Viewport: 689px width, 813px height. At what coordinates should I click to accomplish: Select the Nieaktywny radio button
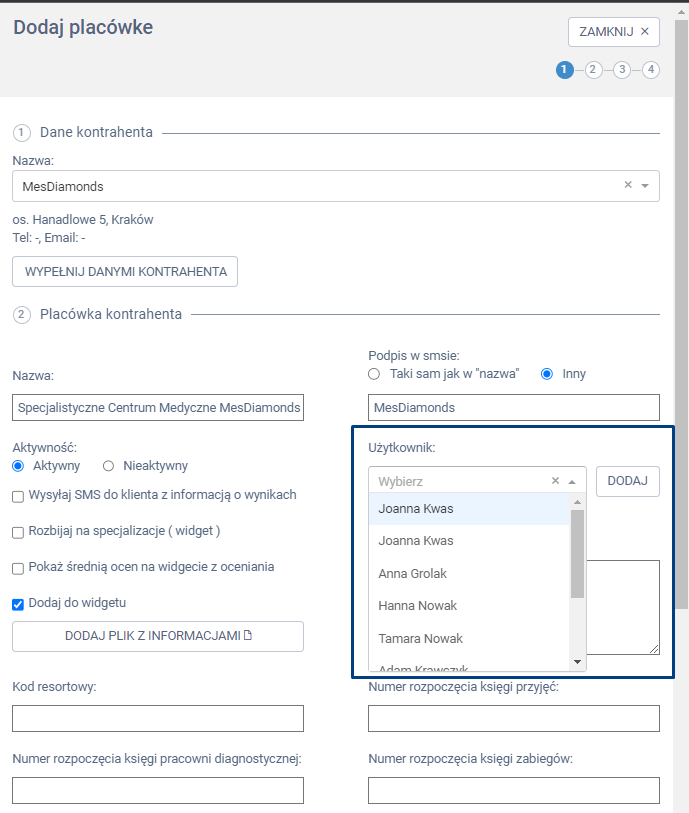[x=109, y=466]
